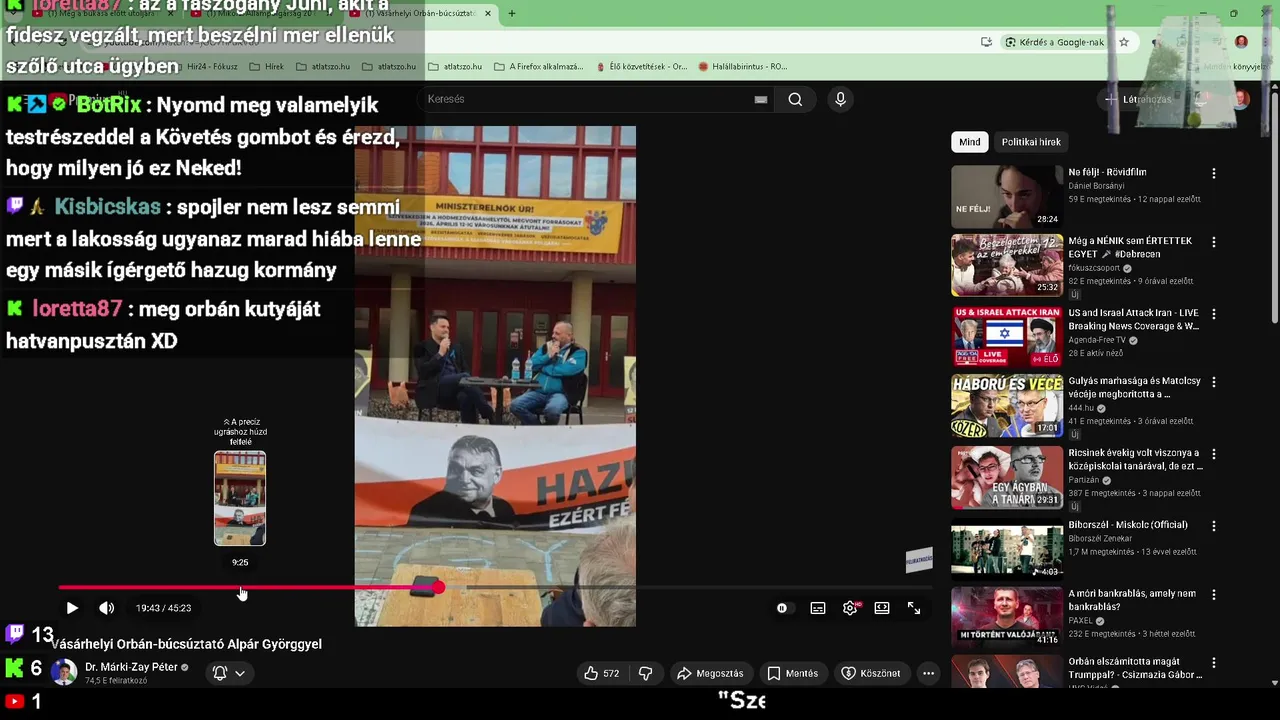
Task: Open US and Israel Attack Iran live thumbnail
Action: tap(1007, 336)
